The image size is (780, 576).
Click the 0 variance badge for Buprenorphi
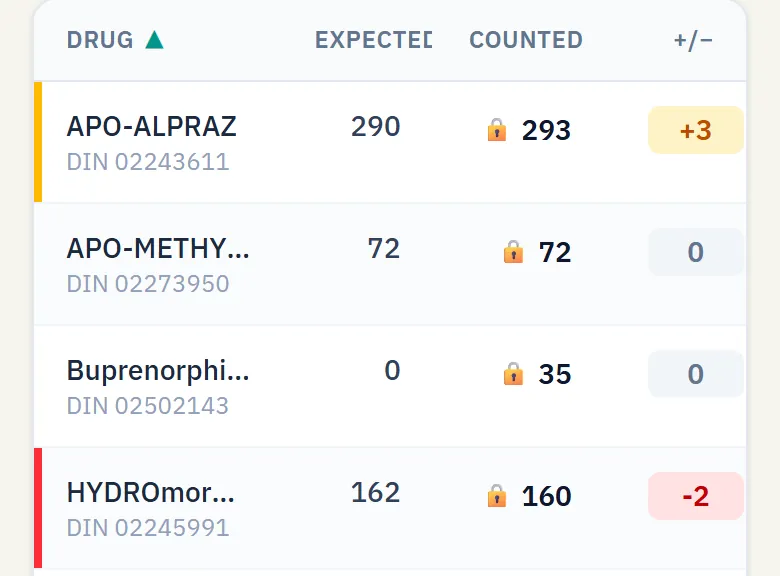695,374
